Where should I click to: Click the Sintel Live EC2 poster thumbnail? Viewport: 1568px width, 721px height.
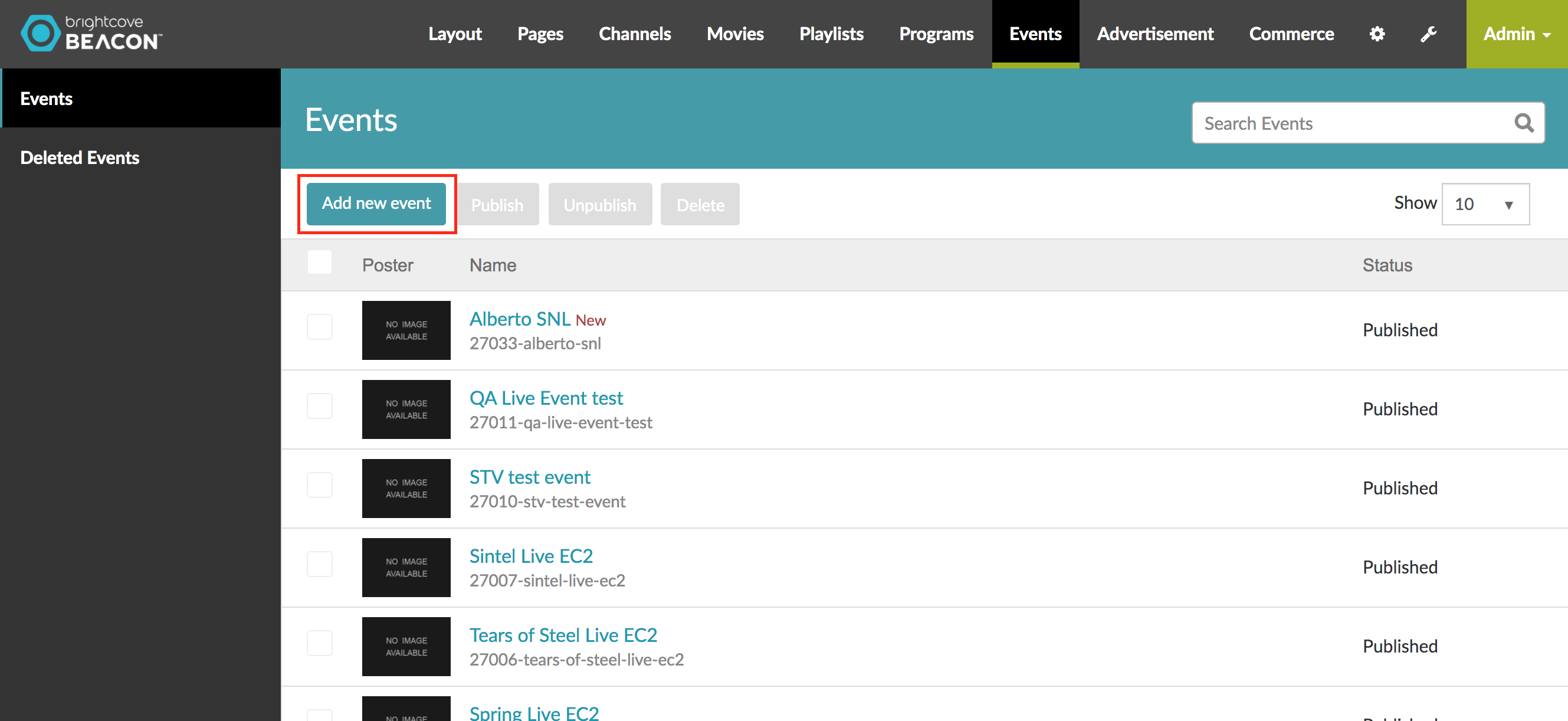406,568
